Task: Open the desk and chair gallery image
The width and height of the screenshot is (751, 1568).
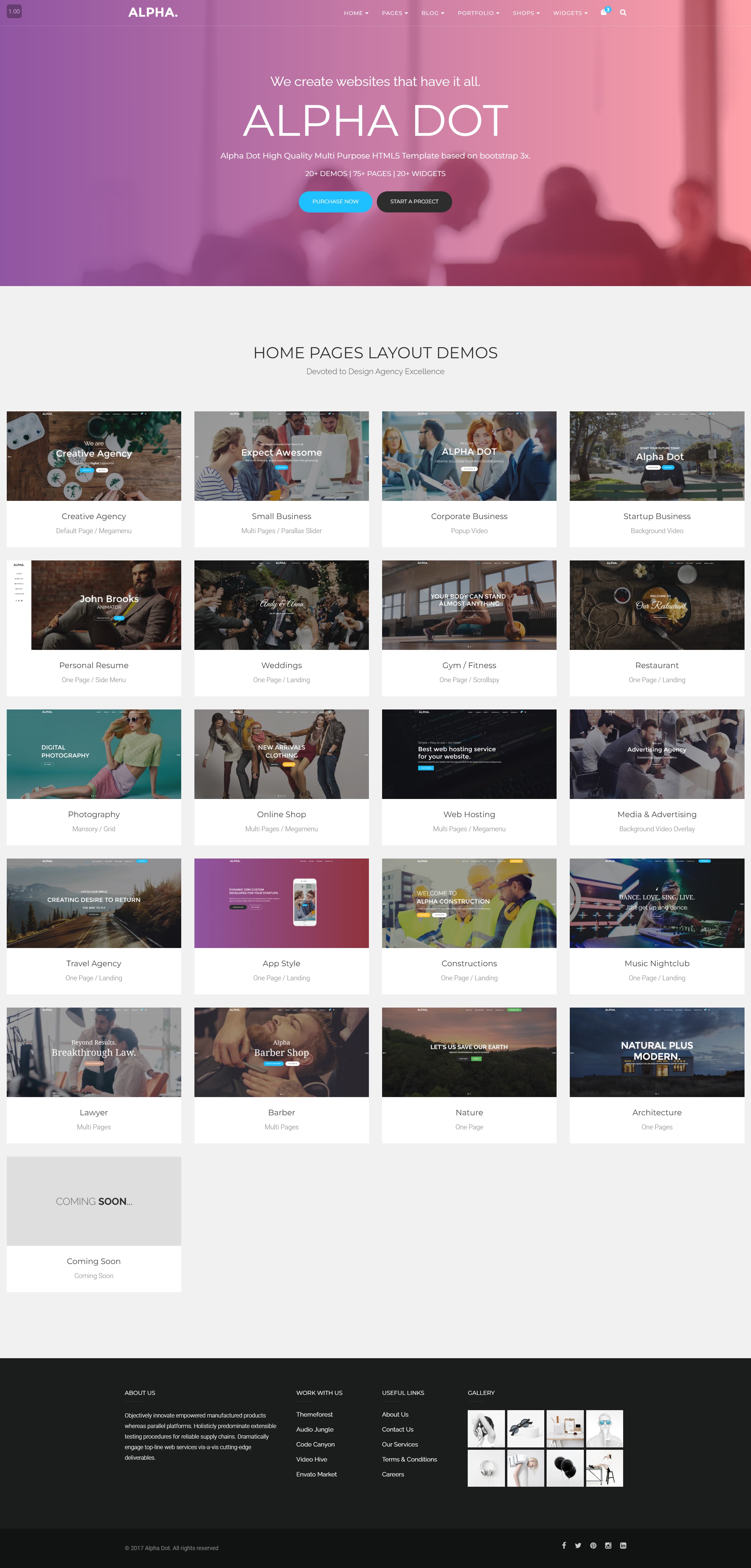Action: point(604,1468)
